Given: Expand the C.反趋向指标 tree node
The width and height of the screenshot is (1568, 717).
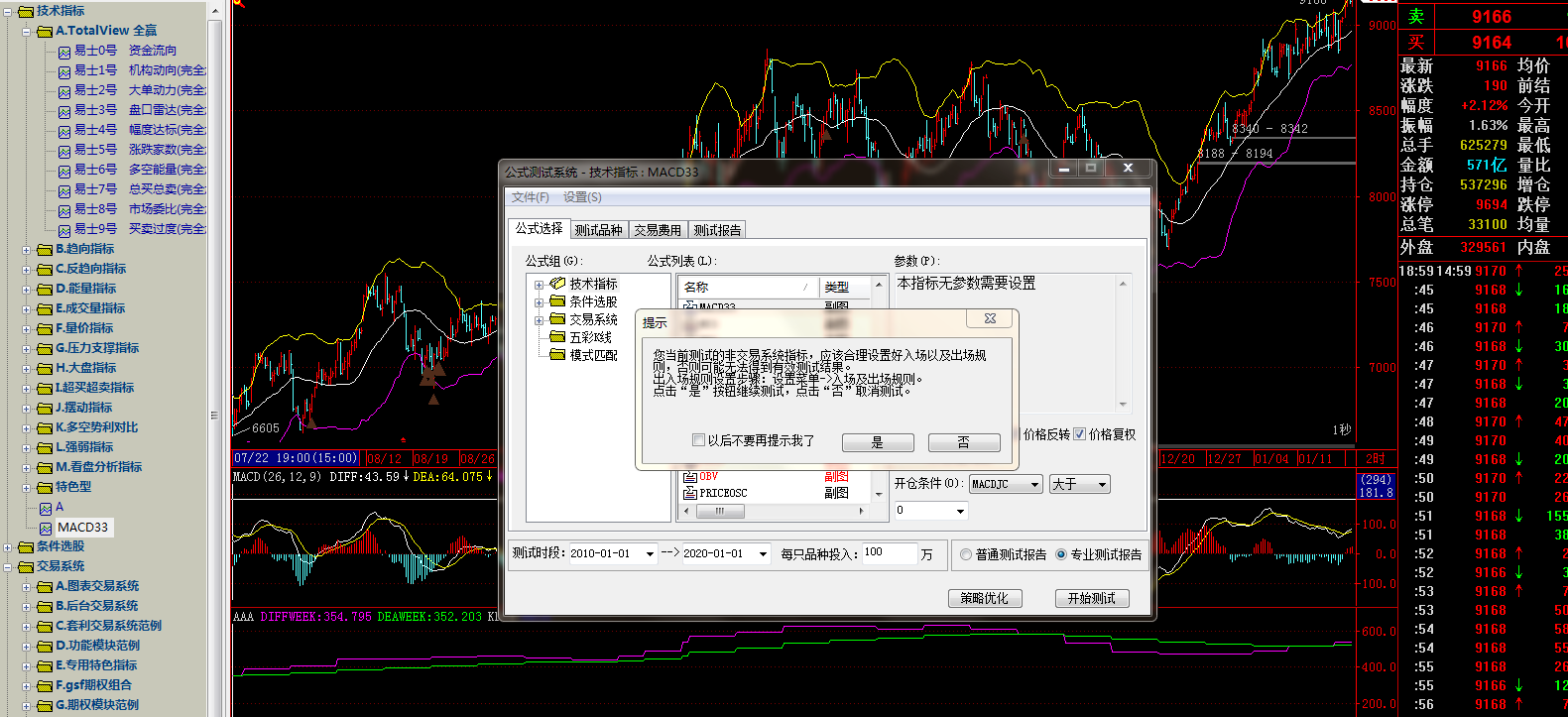Looking at the screenshot, I should (27, 270).
